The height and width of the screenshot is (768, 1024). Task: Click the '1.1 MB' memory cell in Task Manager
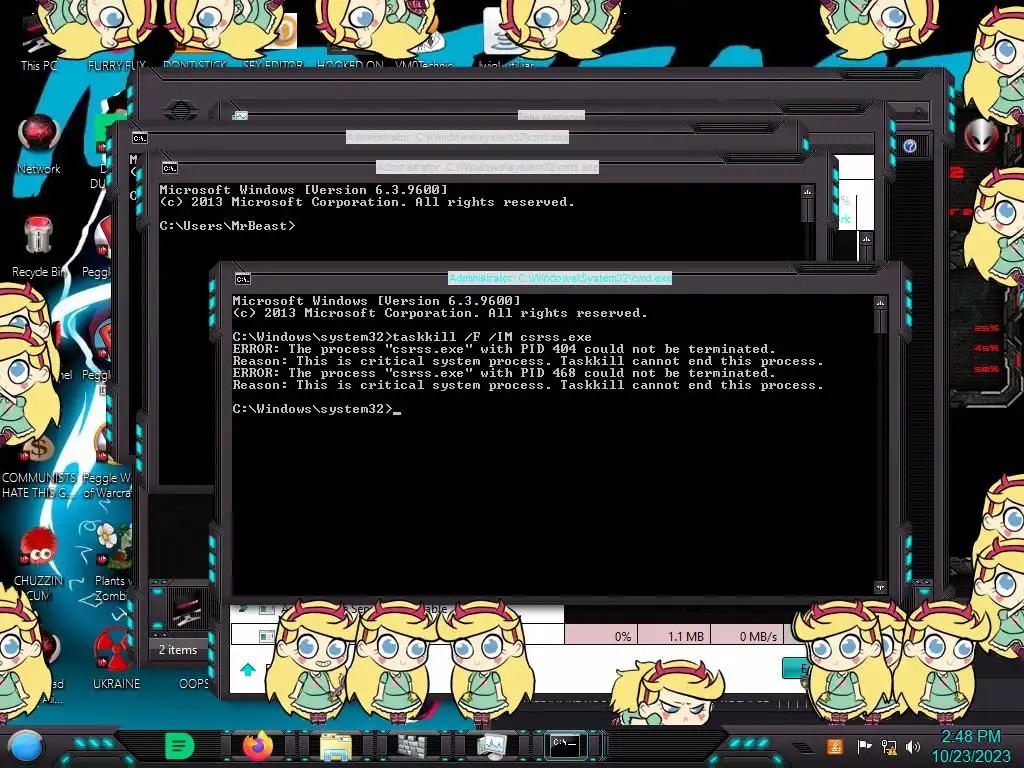pyautogui.click(x=674, y=635)
